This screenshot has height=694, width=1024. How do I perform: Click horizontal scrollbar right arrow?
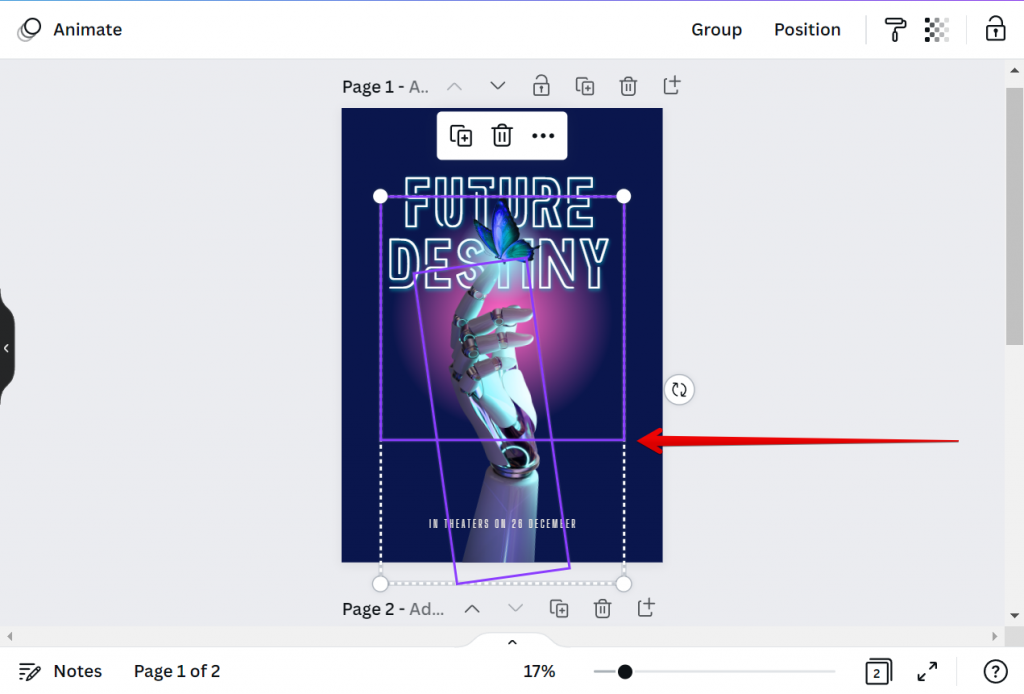click(x=995, y=636)
